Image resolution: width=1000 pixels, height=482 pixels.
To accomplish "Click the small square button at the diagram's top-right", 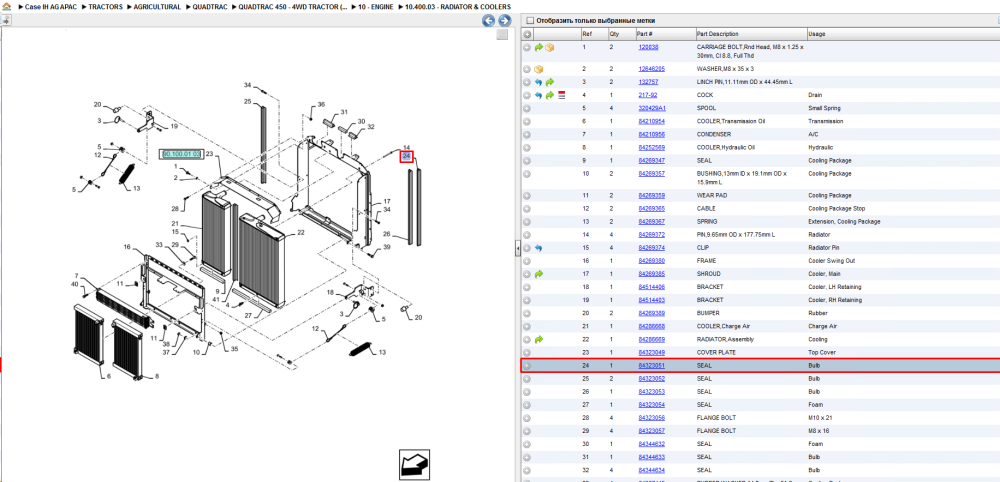I will pos(503,34).
